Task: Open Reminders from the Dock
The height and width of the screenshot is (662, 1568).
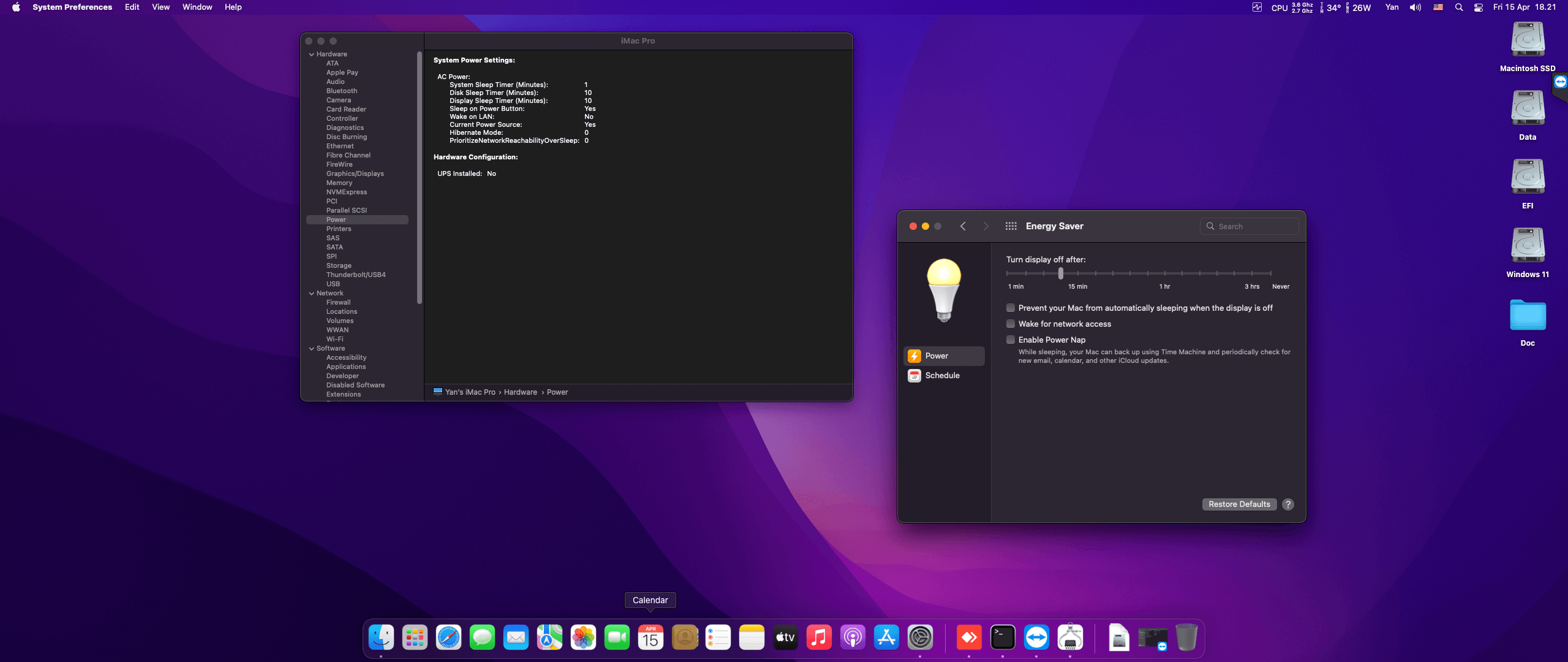Action: tap(718, 637)
